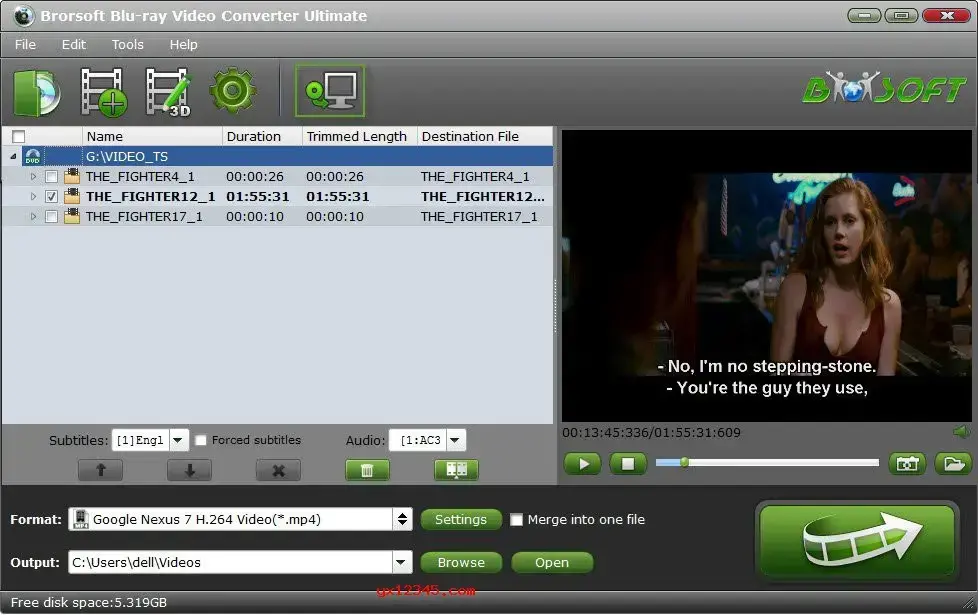Remove the item with the X button
This screenshot has width=978, height=615.
278,470
